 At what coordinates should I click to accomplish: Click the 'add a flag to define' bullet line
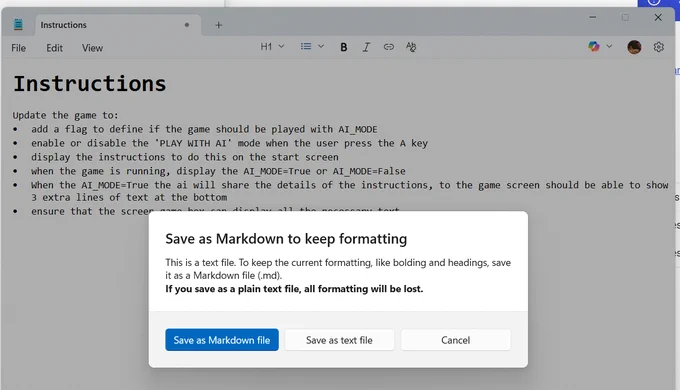[204, 129]
